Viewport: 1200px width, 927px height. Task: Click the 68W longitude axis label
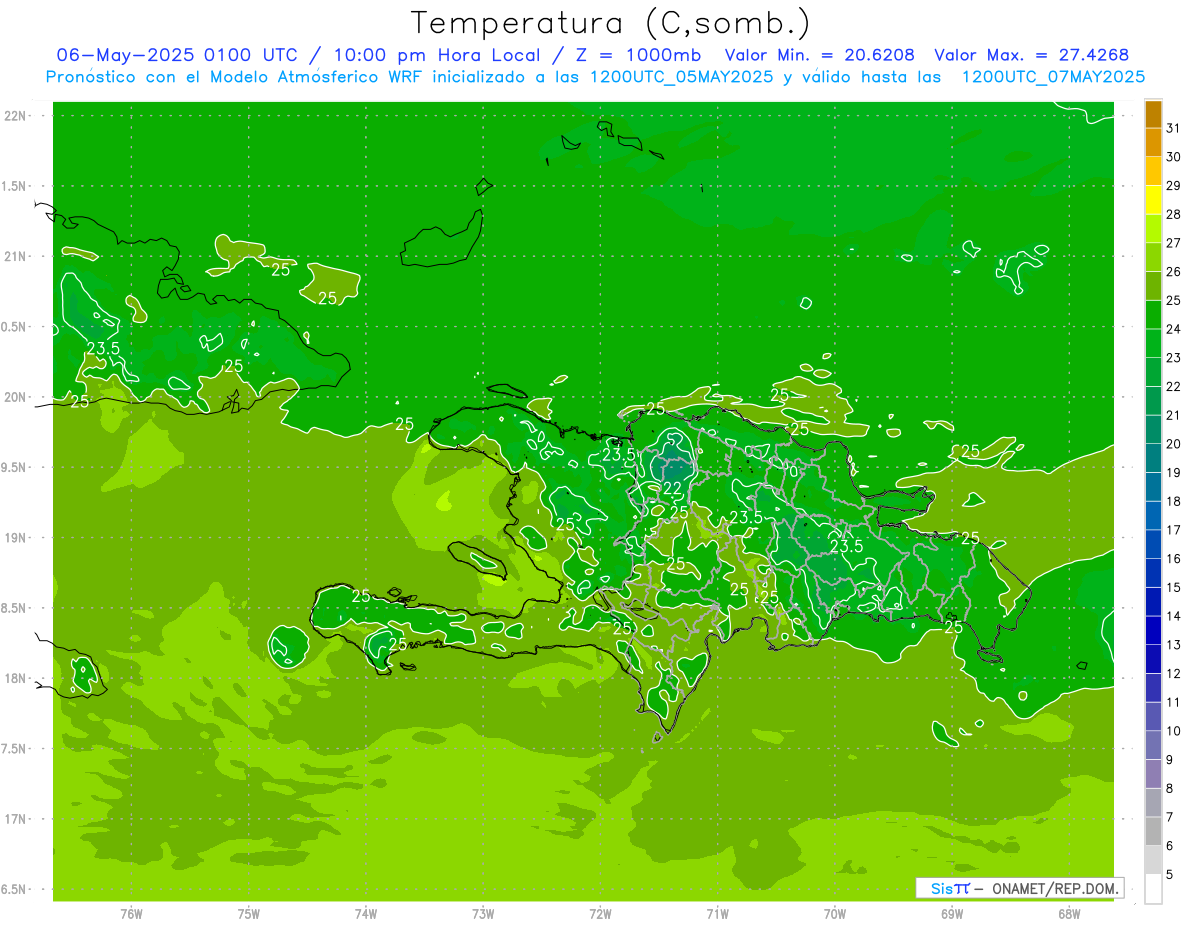1069,914
